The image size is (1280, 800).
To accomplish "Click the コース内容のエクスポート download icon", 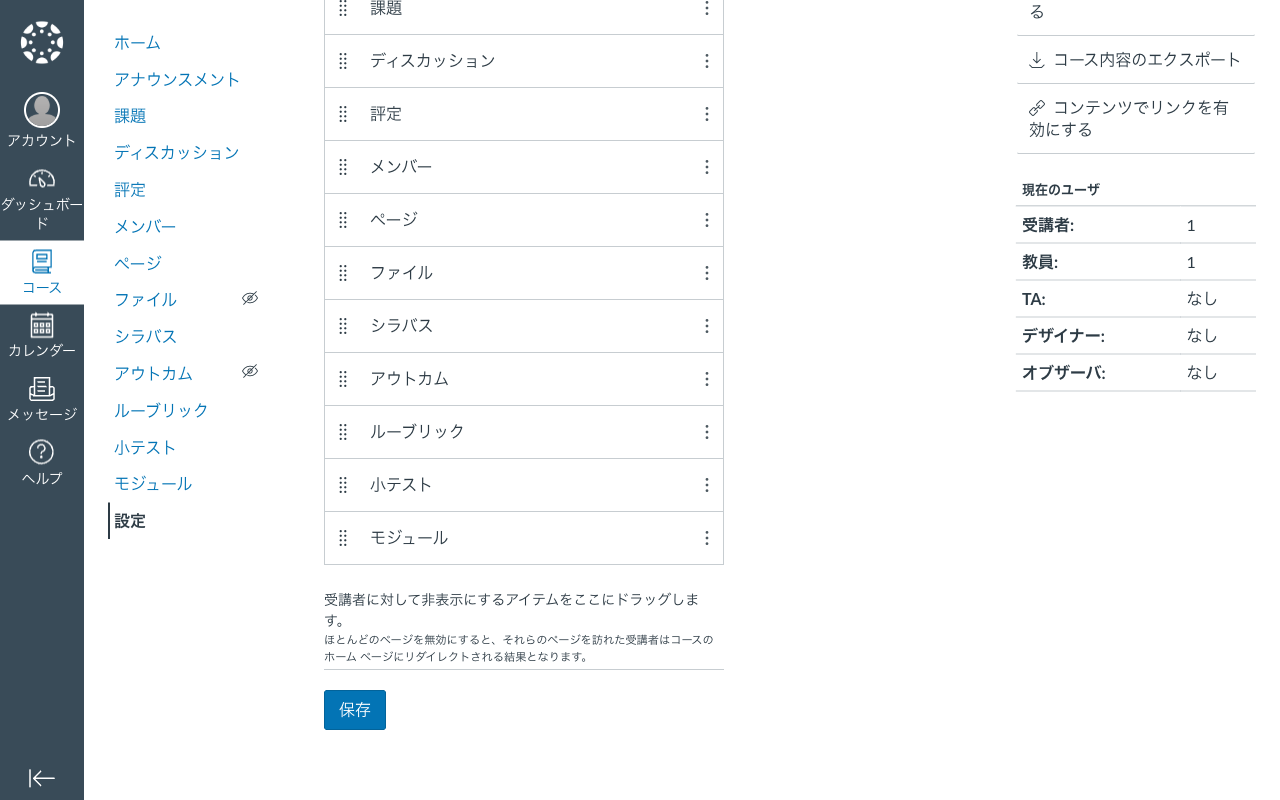I will click(1035, 61).
